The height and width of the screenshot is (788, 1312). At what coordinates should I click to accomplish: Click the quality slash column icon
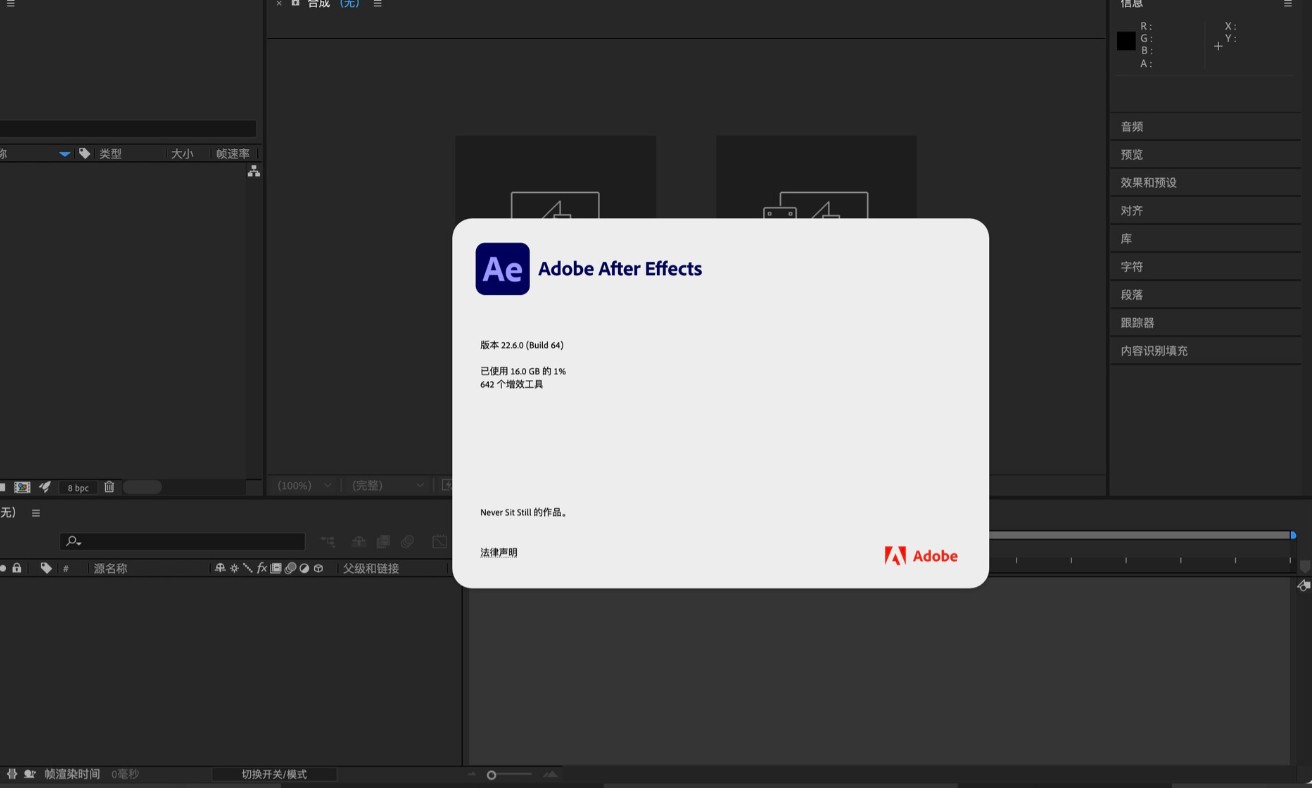click(x=247, y=568)
